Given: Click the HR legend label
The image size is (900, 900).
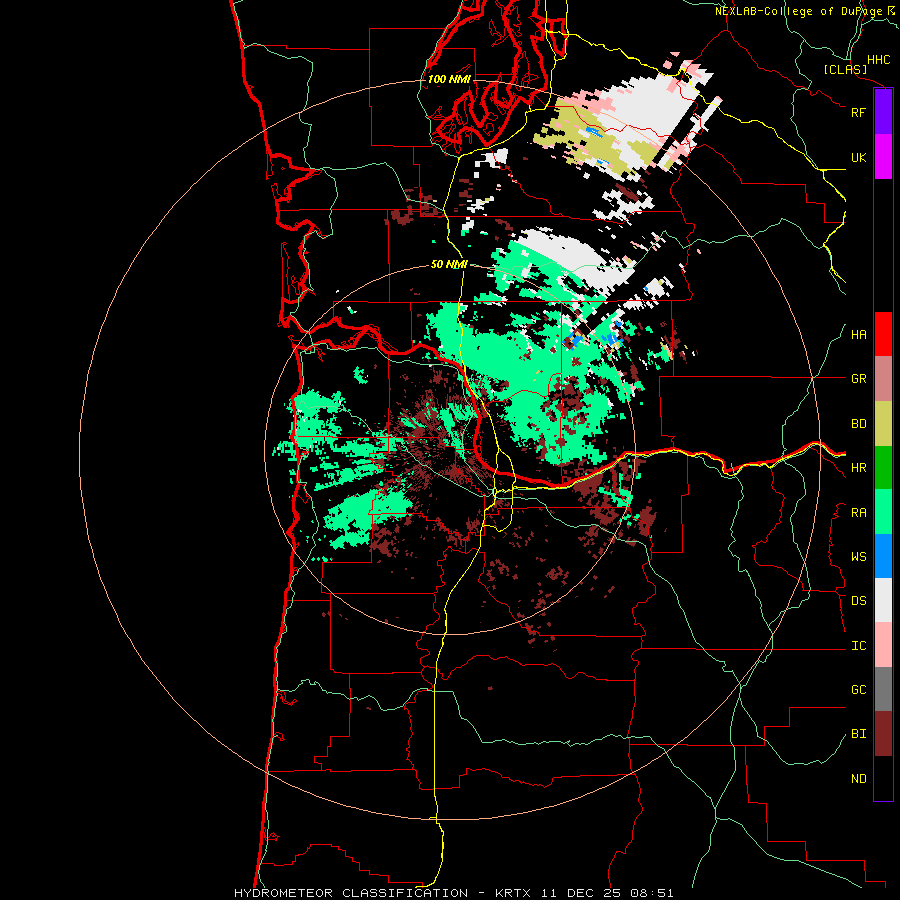Looking at the screenshot, I should click(858, 468).
